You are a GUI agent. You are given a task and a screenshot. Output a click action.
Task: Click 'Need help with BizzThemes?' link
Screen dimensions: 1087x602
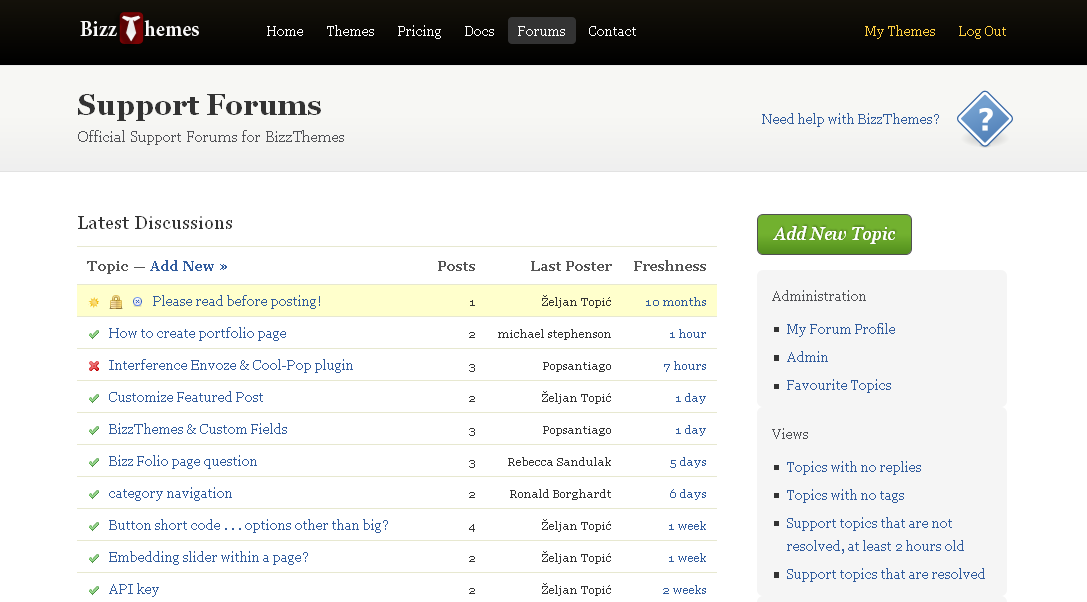point(850,119)
